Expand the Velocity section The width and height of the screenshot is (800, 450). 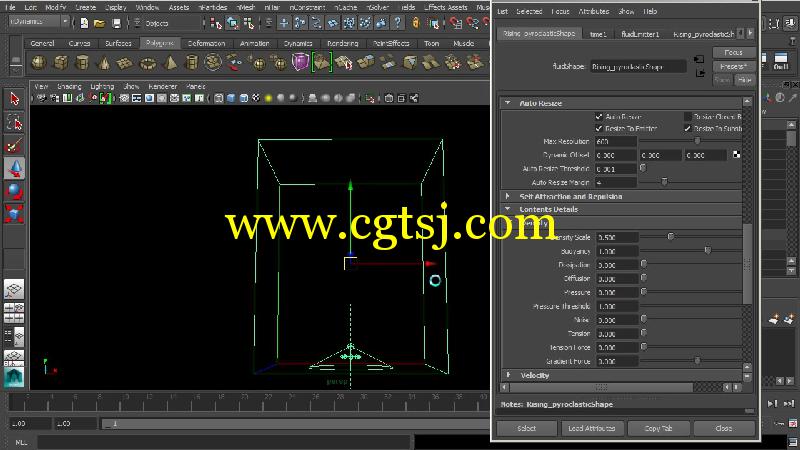pos(508,375)
